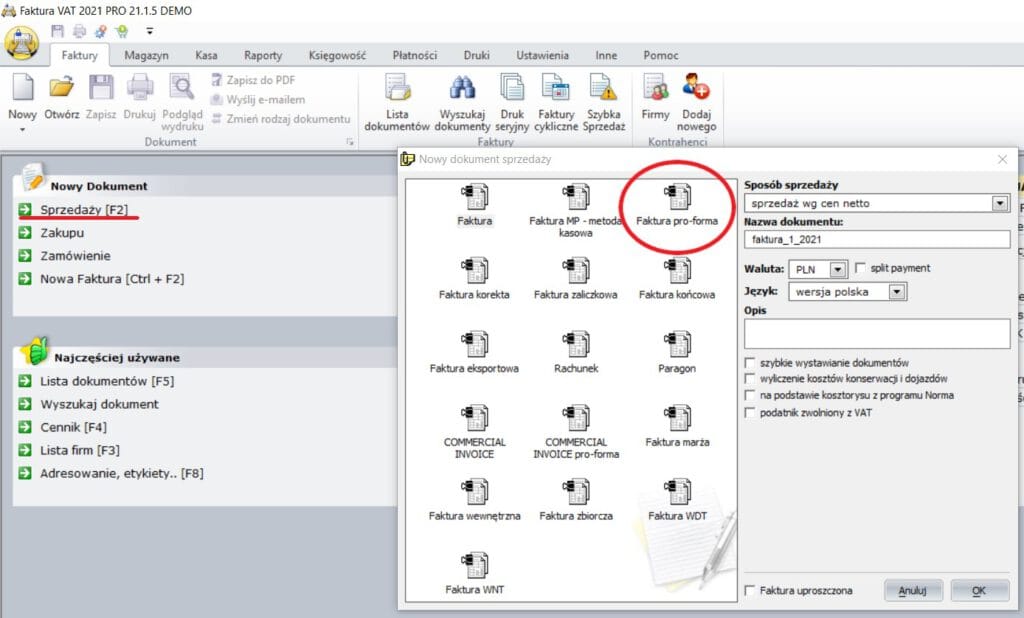This screenshot has width=1024, height=618.
Task: Expand the Sposób sprzedaży dropdown
Action: [999, 203]
